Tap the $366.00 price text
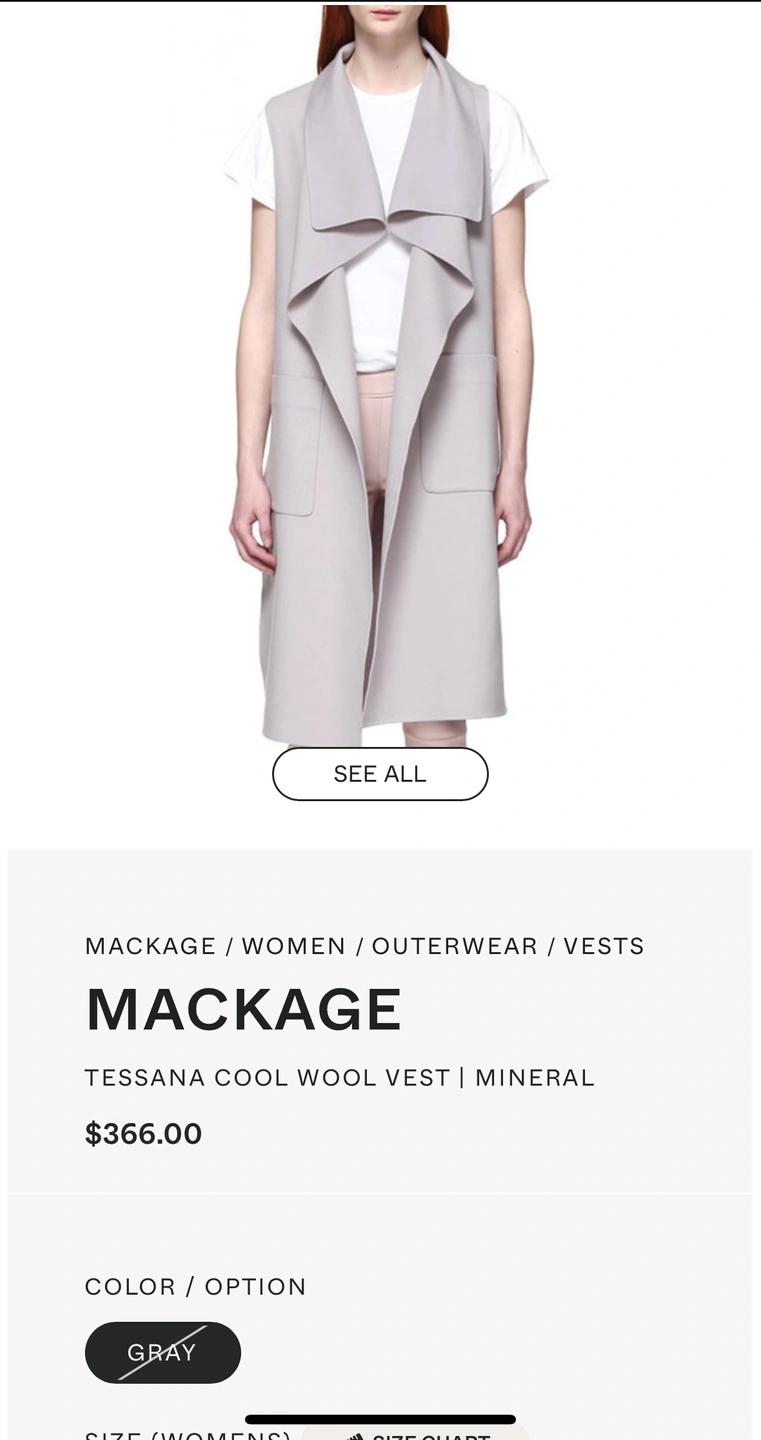This screenshot has width=761, height=1440. 144,1134
